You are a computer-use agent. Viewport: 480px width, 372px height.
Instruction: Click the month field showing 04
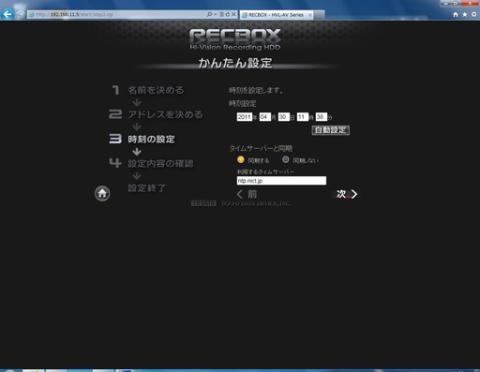tap(265, 117)
